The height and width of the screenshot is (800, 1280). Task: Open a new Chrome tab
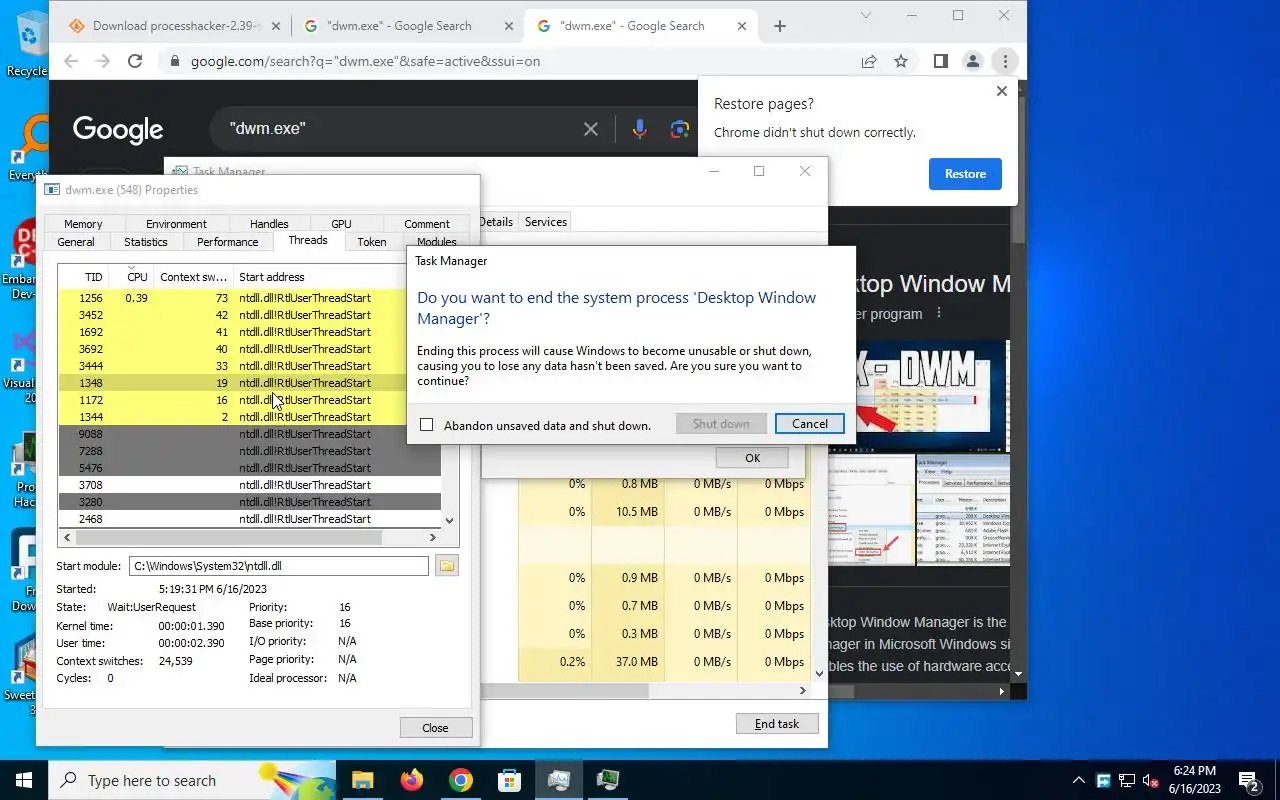780,26
